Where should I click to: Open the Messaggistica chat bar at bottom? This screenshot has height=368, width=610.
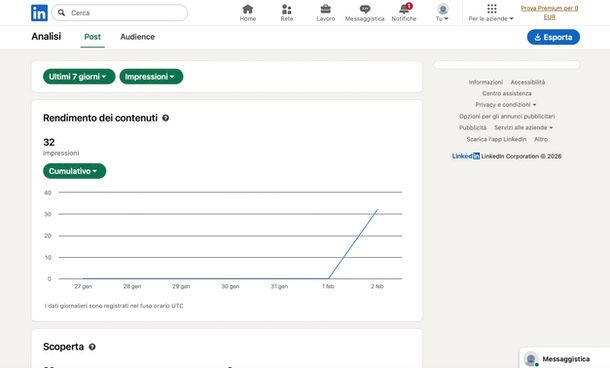pos(564,359)
